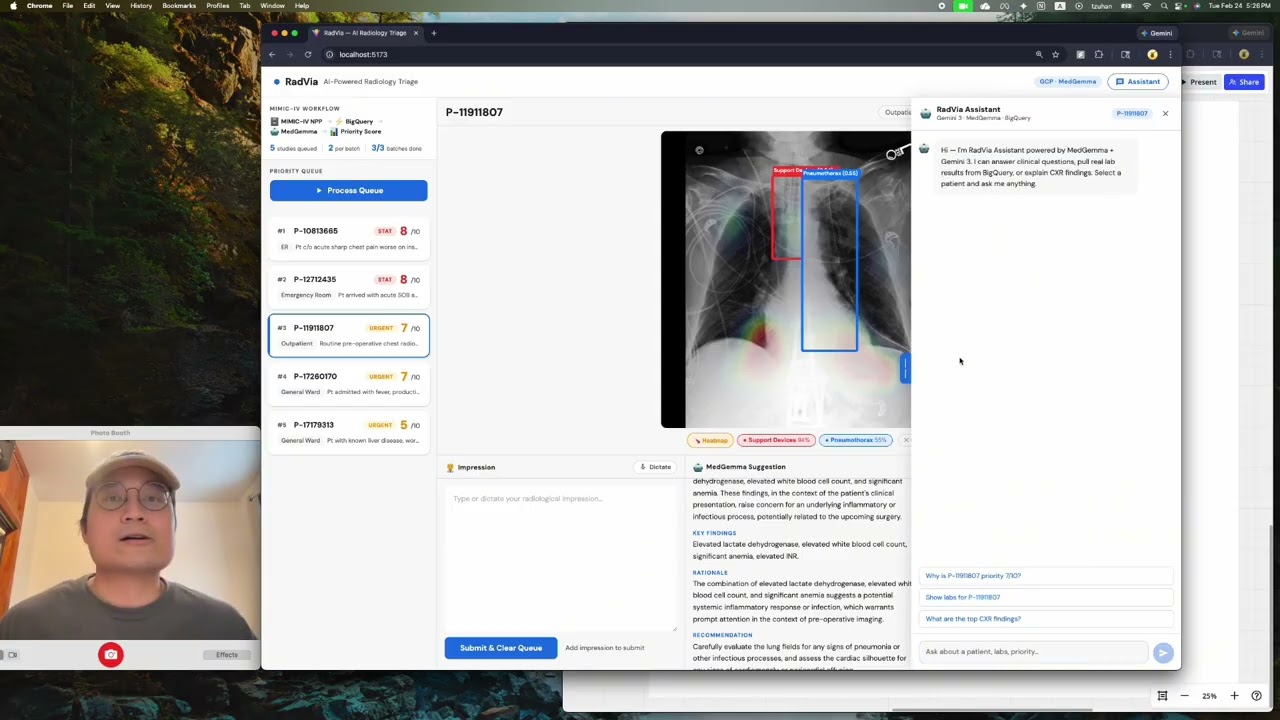Click fit-to-page icon in background window
Screen dimensions: 1280x720
tap(1162, 696)
